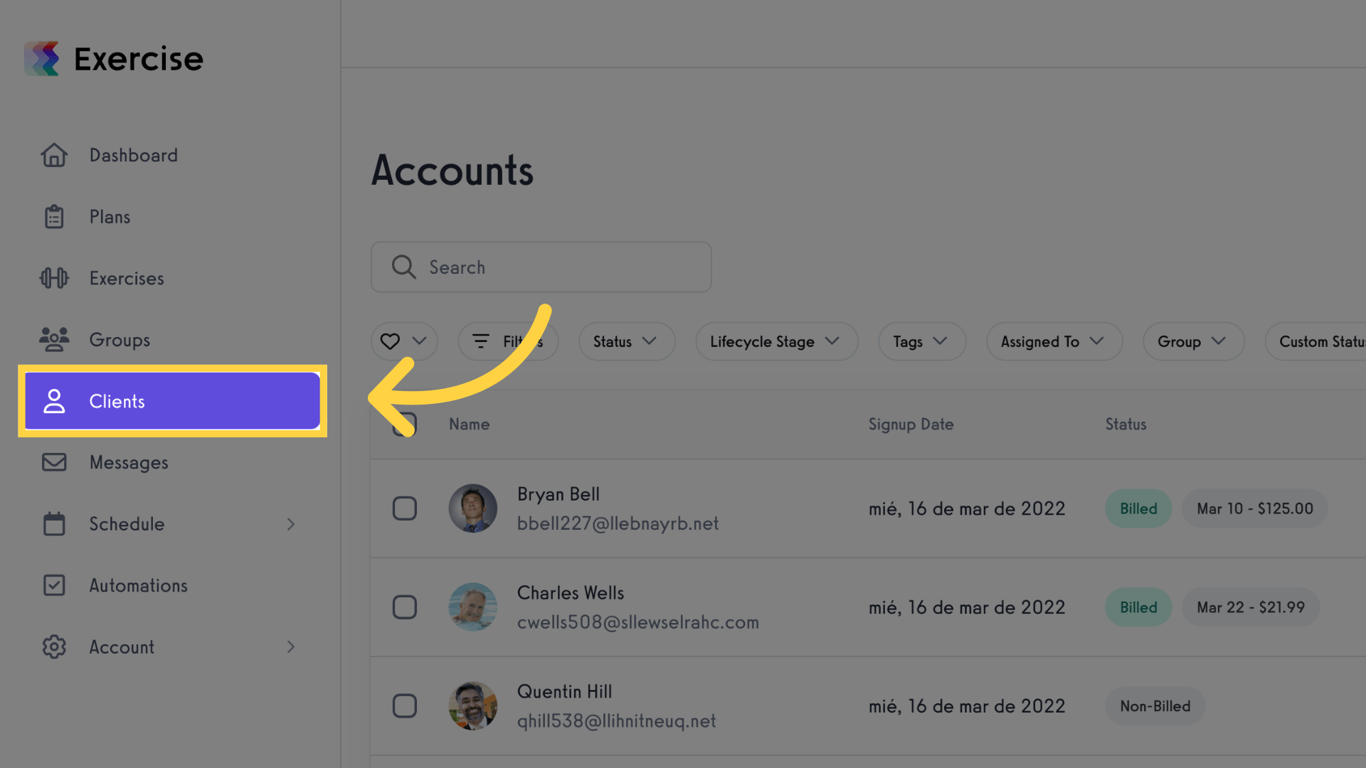
Task: Open Automations via the checkmark icon
Action: 54,585
